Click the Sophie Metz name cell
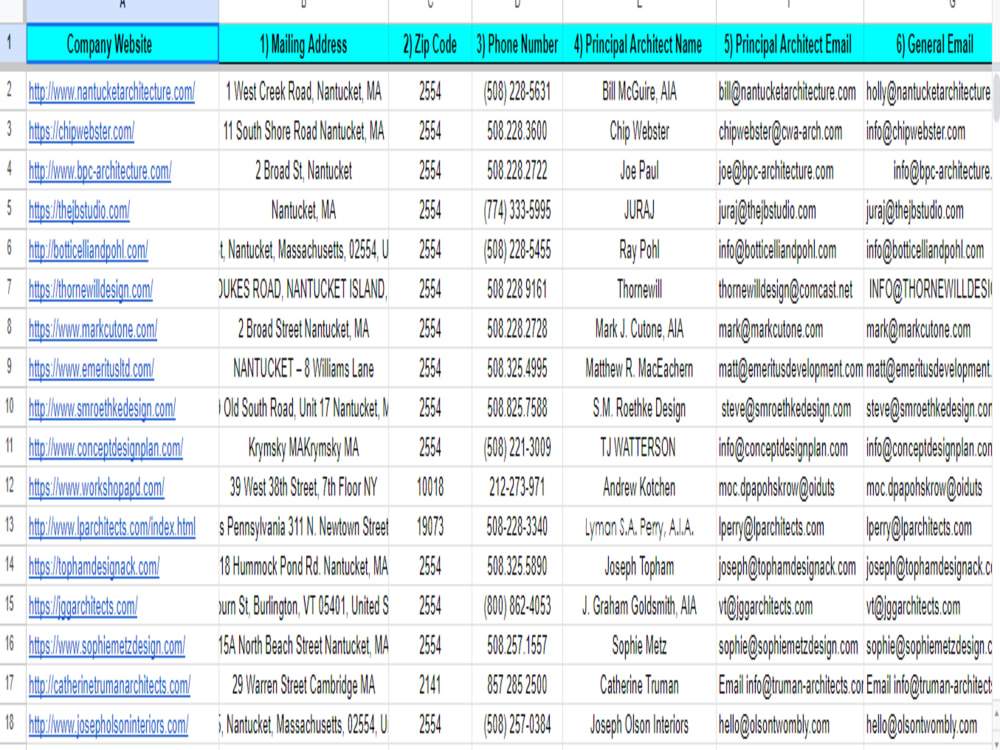This screenshot has height=750, width=1000. 639,646
